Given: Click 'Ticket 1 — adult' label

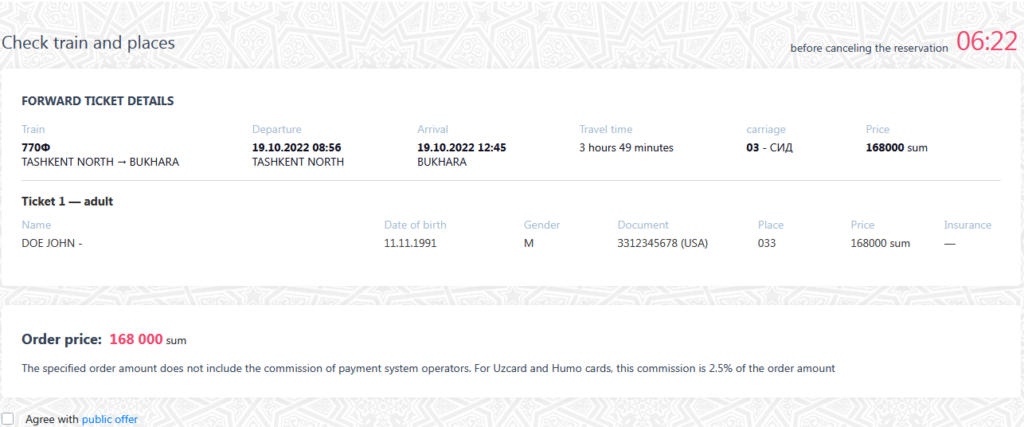Looking at the screenshot, I should click(x=67, y=202).
